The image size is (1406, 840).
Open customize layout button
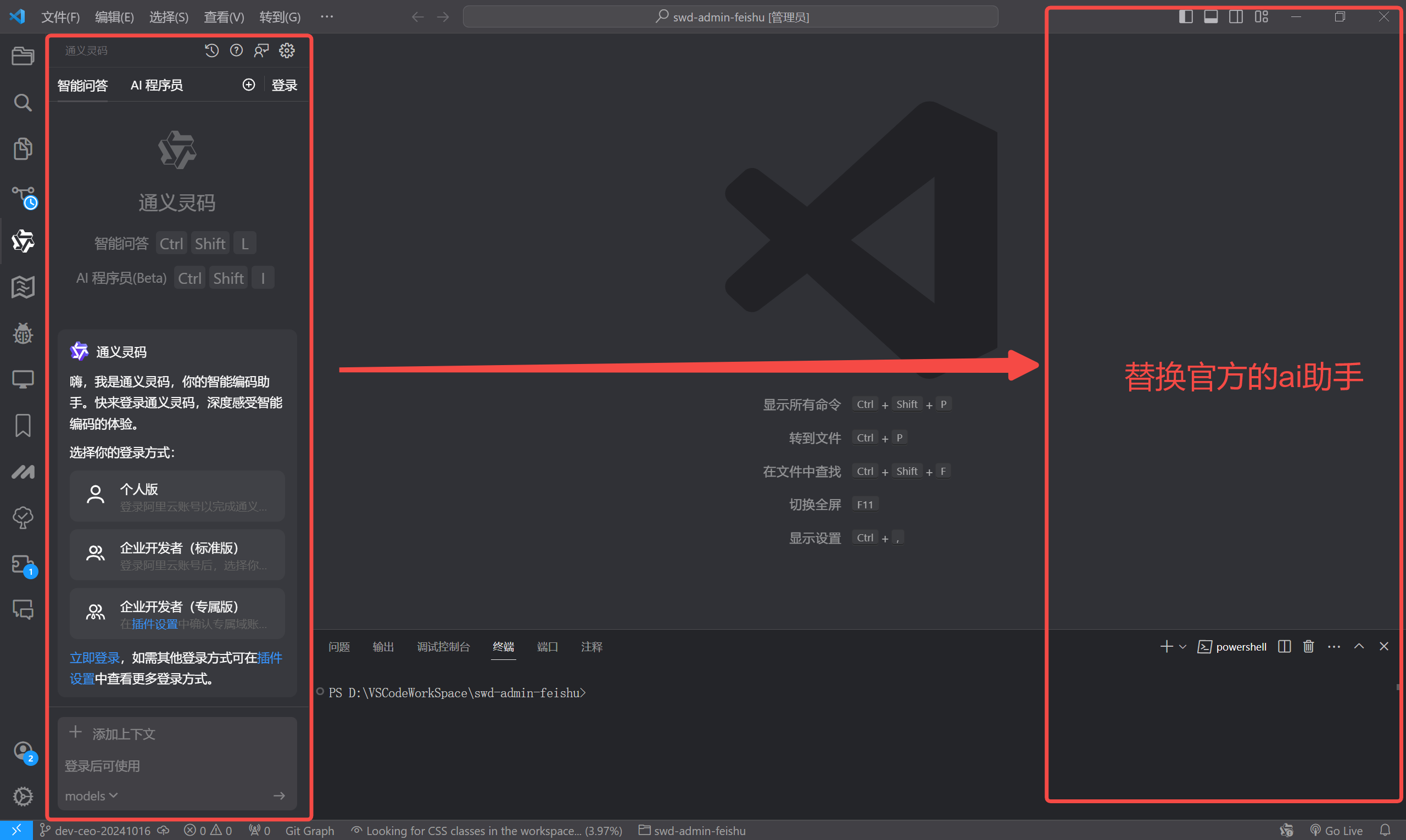(x=1261, y=16)
